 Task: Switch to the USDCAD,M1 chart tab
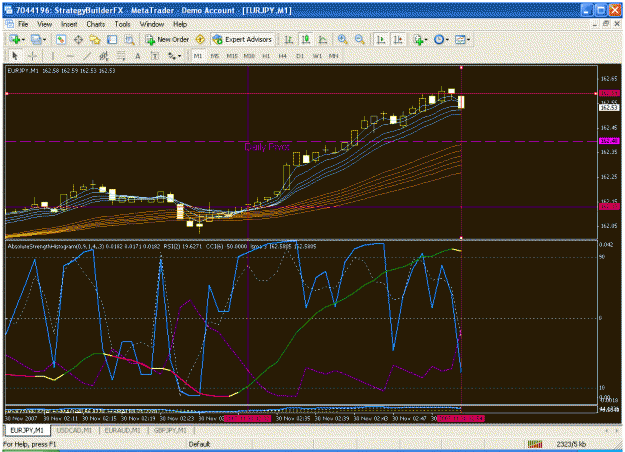[74, 430]
